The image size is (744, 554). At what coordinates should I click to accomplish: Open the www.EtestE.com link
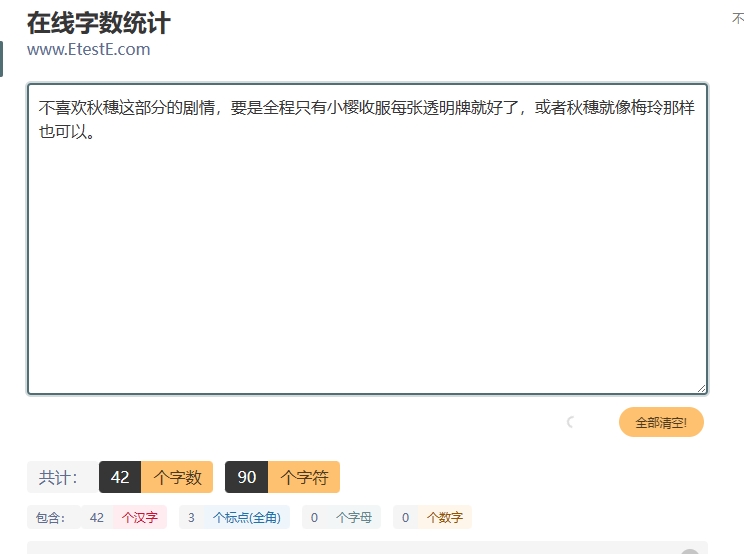[x=88, y=49]
